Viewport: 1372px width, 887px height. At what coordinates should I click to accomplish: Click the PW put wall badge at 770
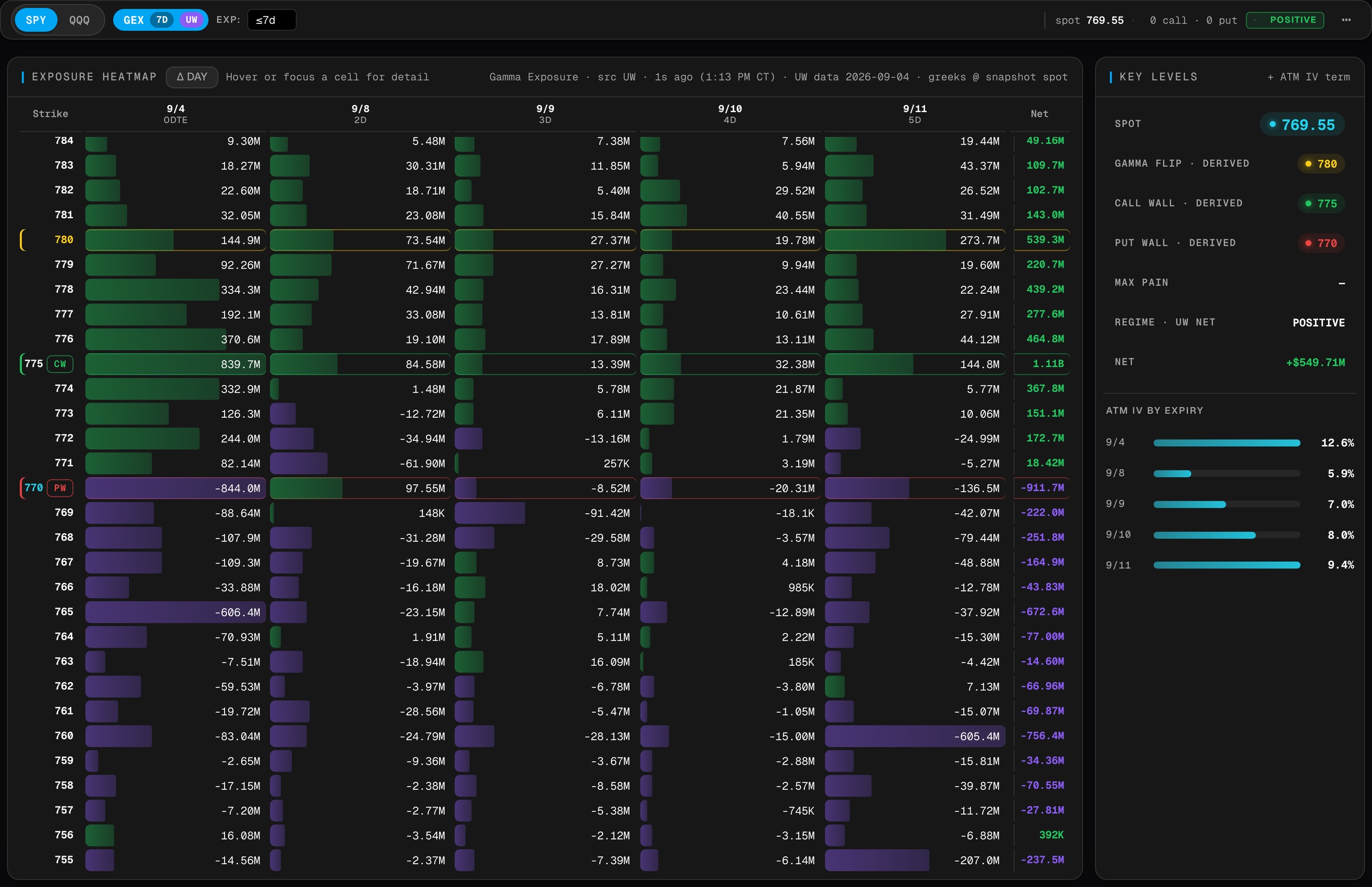point(60,488)
